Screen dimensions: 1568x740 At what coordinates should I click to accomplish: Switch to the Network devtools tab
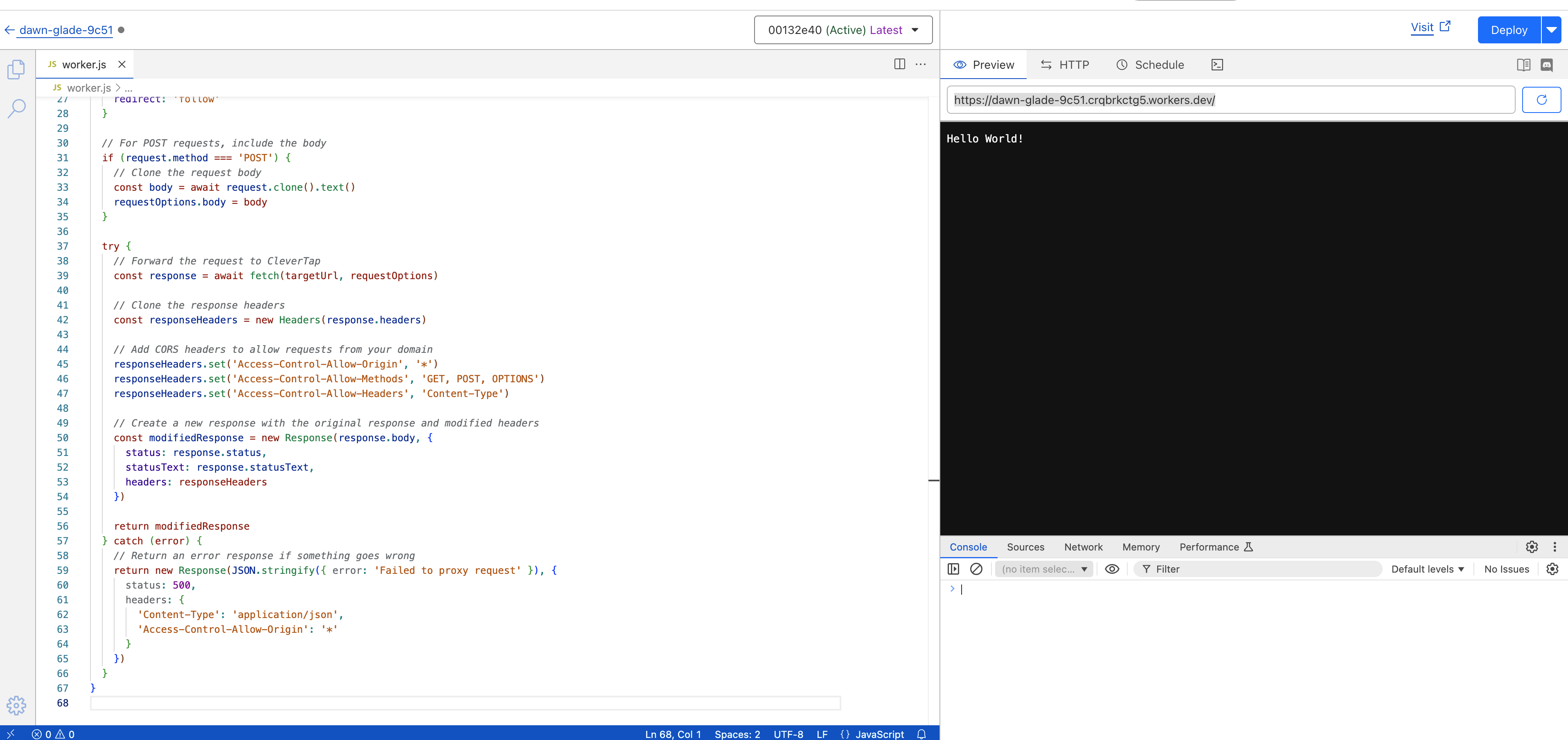pyautogui.click(x=1083, y=547)
